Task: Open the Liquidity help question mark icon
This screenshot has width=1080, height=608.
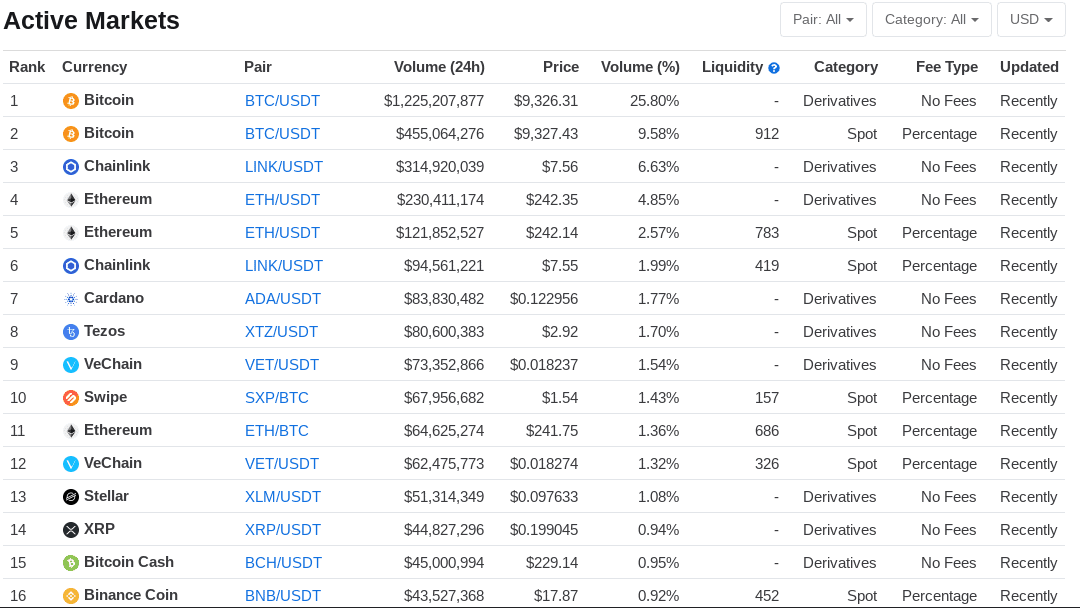Action: [774, 68]
